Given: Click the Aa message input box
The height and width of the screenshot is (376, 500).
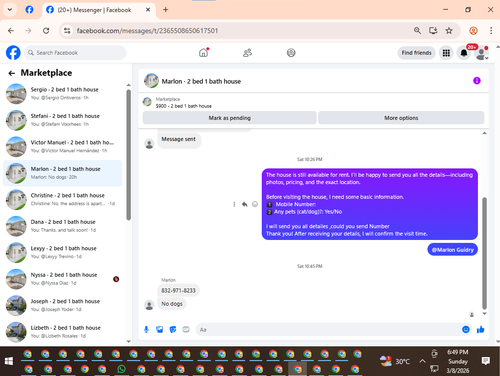Looking at the screenshot, I should click(328, 330).
